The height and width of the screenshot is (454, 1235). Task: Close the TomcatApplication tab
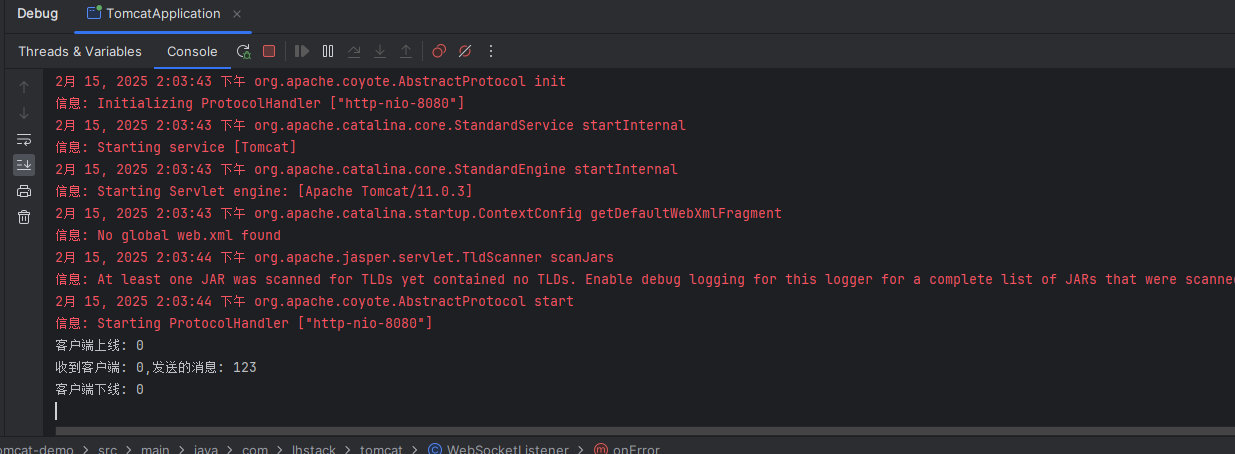(x=235, y=14)
